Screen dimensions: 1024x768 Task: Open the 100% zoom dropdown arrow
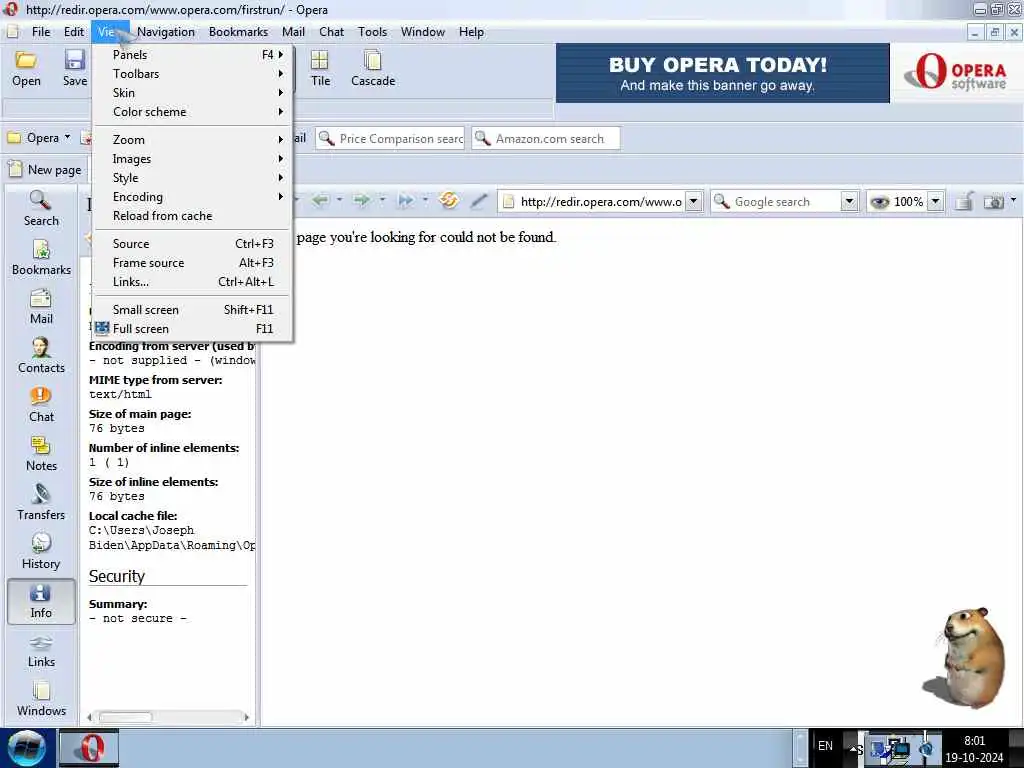coord(935,202)
